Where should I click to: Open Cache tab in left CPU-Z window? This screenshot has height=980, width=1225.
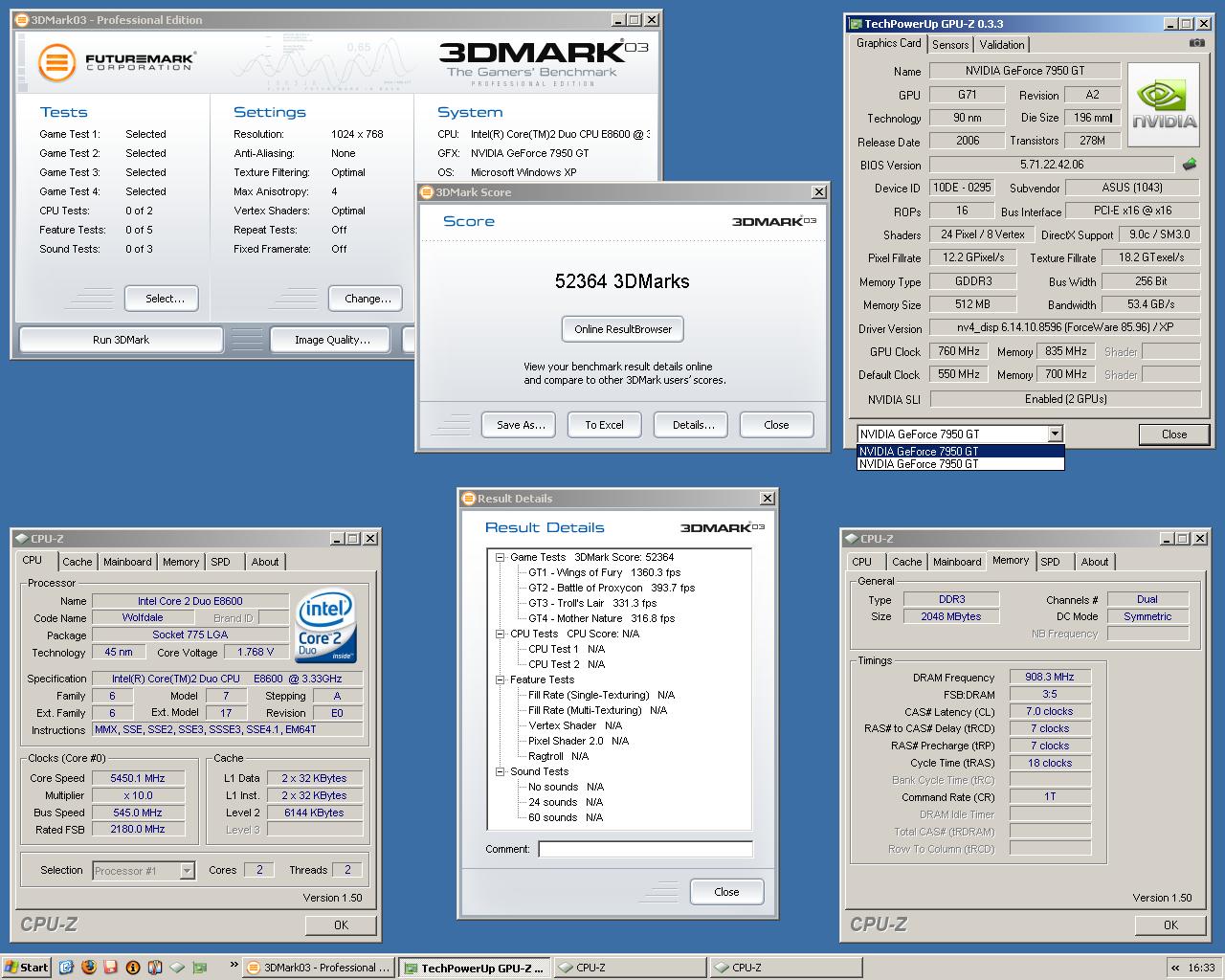(x=78, y=562)
